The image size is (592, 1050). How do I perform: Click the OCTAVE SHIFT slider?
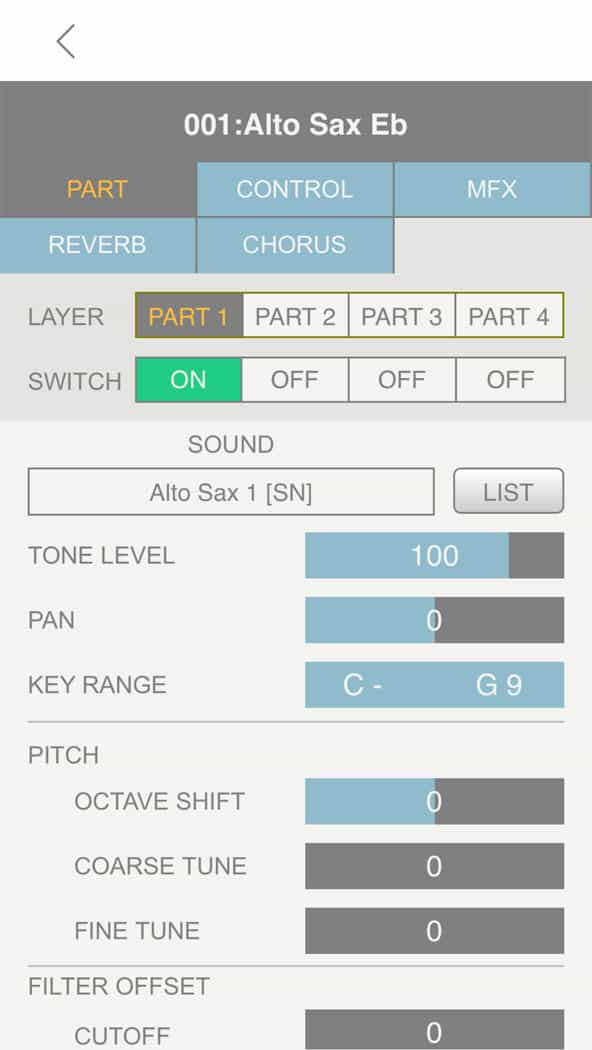tap(435, 801)
